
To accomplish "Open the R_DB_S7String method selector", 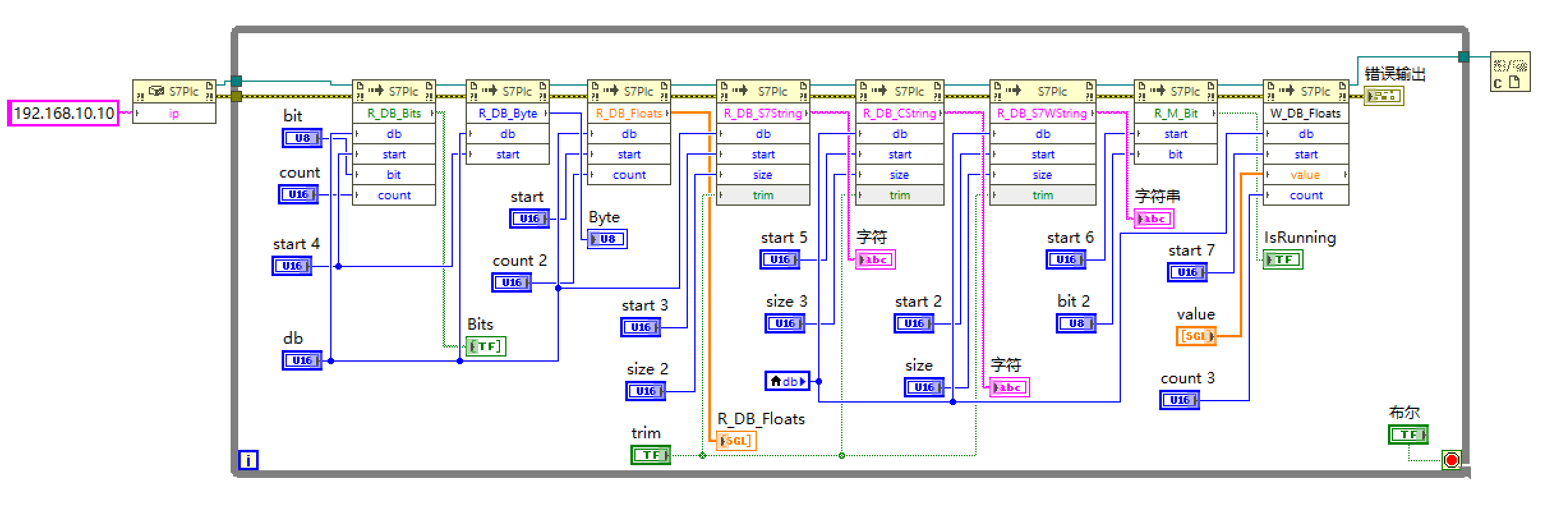I will point(763,113).
